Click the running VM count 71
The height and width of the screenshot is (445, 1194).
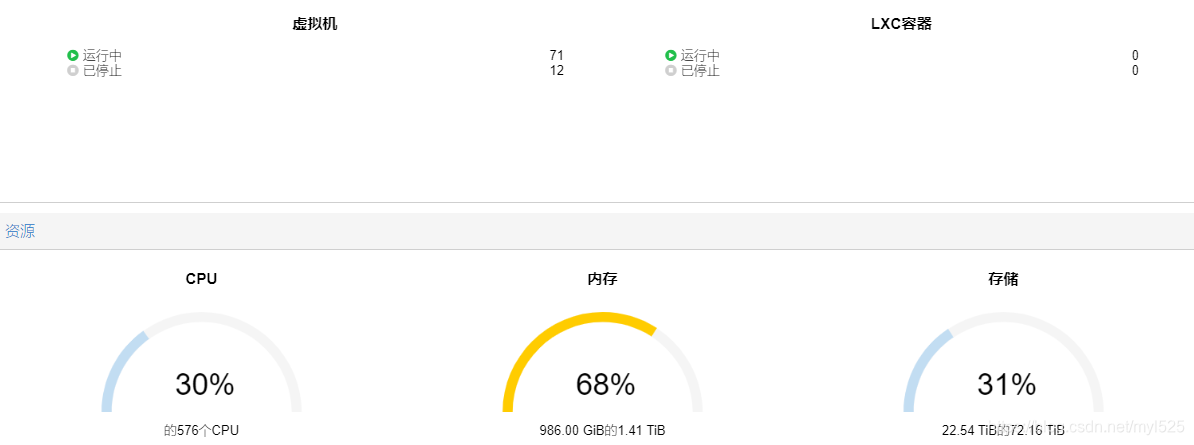pyautogui.click(x=557, y=56)
